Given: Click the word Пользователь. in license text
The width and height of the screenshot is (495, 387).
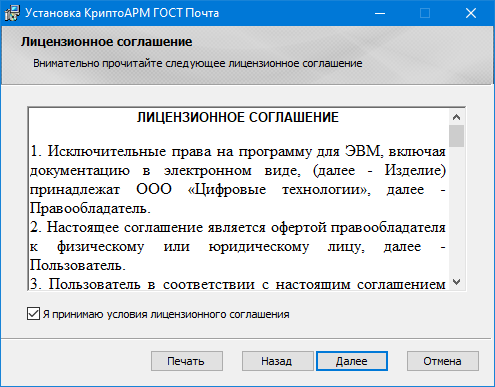Looking at the screenshot, I should click(78, 266).
